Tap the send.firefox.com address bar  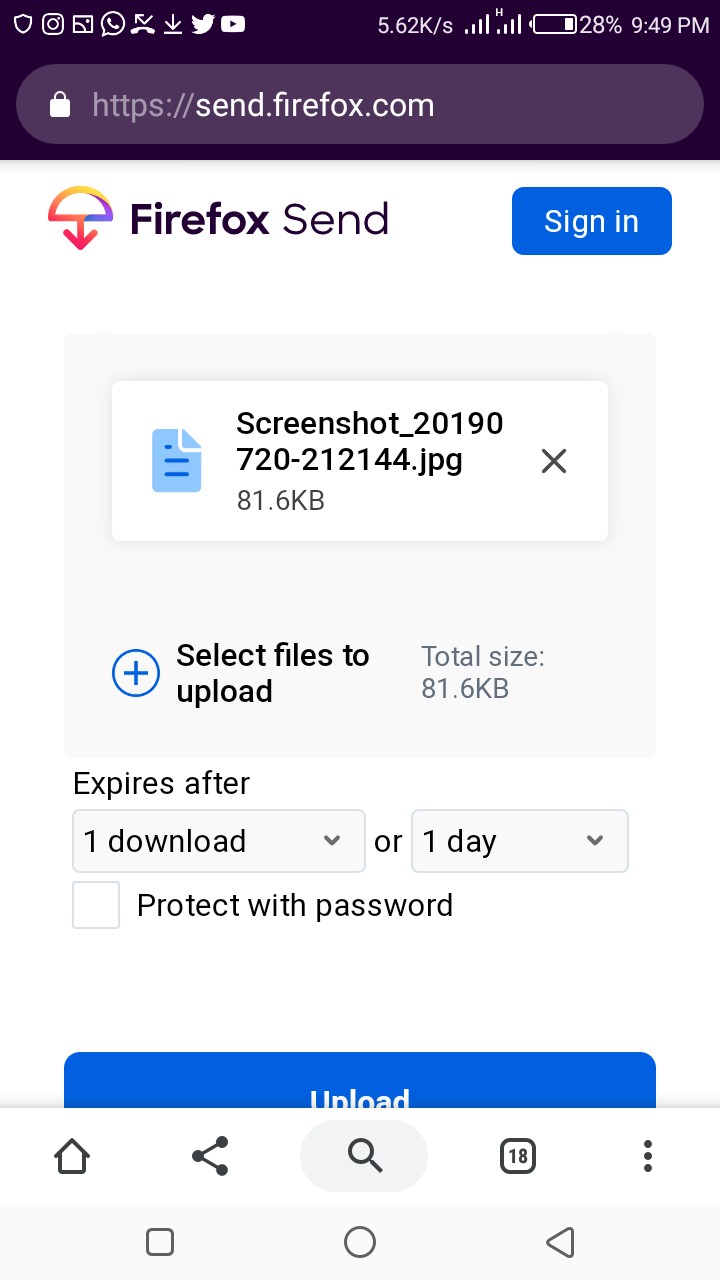point(360,105)
